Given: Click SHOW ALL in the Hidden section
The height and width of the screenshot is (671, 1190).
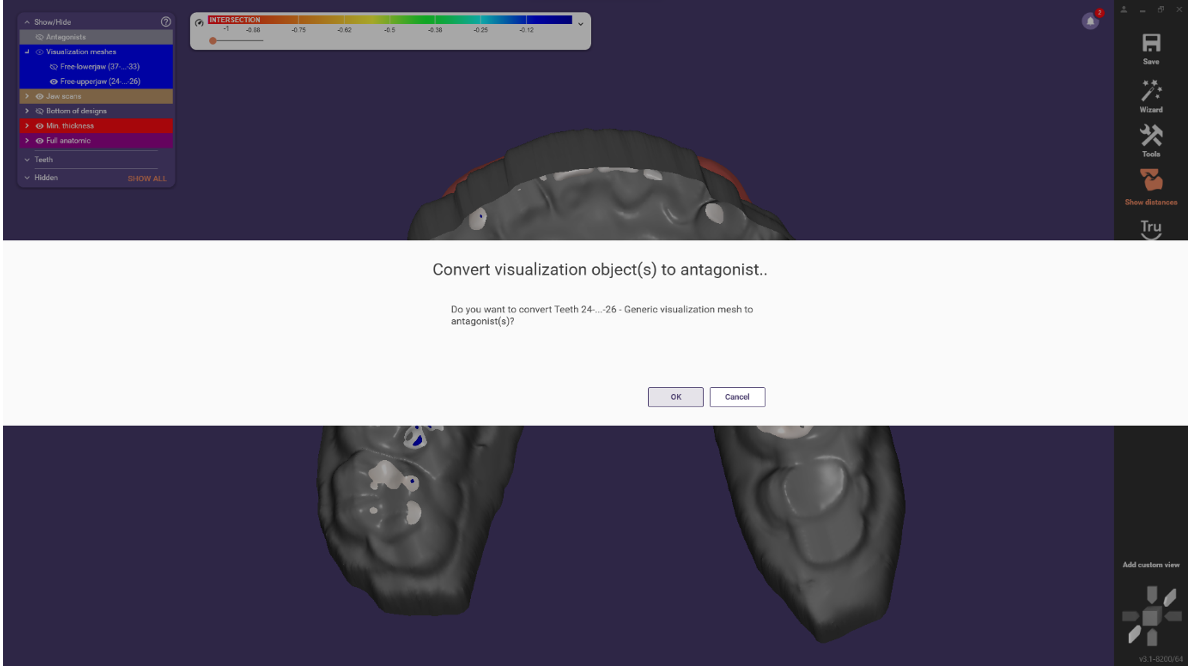Looking at the screenshot, I should [147, 178].
